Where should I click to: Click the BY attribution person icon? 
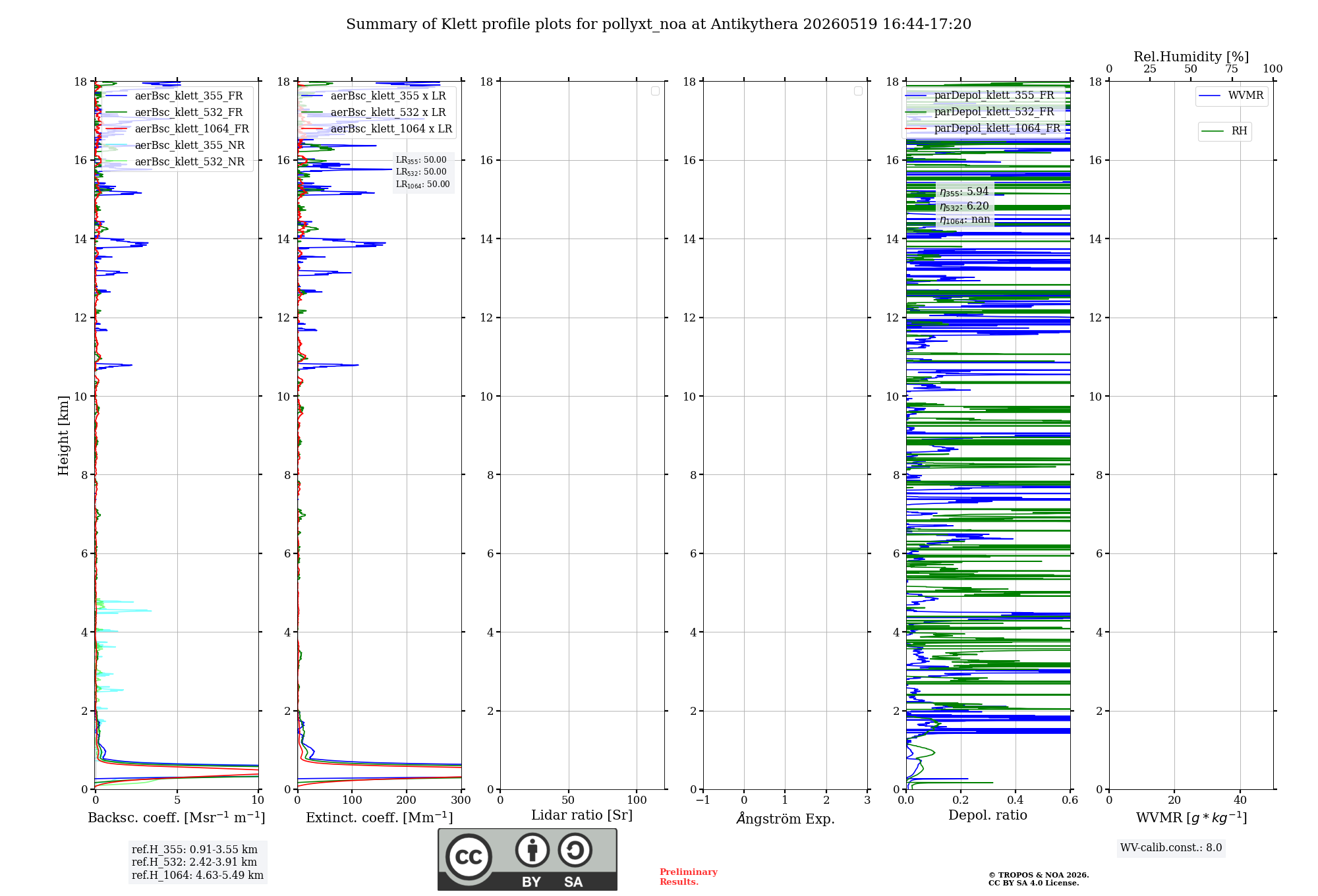point(532,850)
